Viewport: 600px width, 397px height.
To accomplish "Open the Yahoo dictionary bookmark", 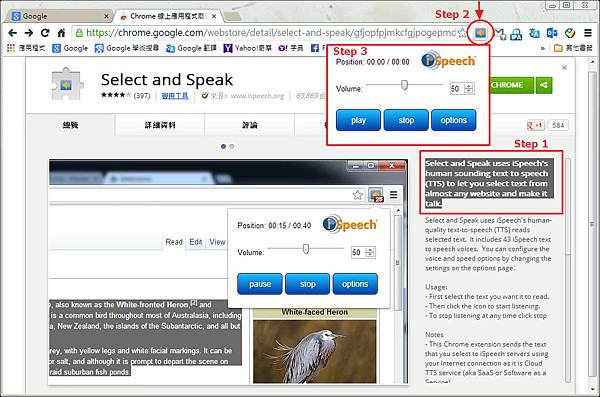I will click(x=291, y=48).
